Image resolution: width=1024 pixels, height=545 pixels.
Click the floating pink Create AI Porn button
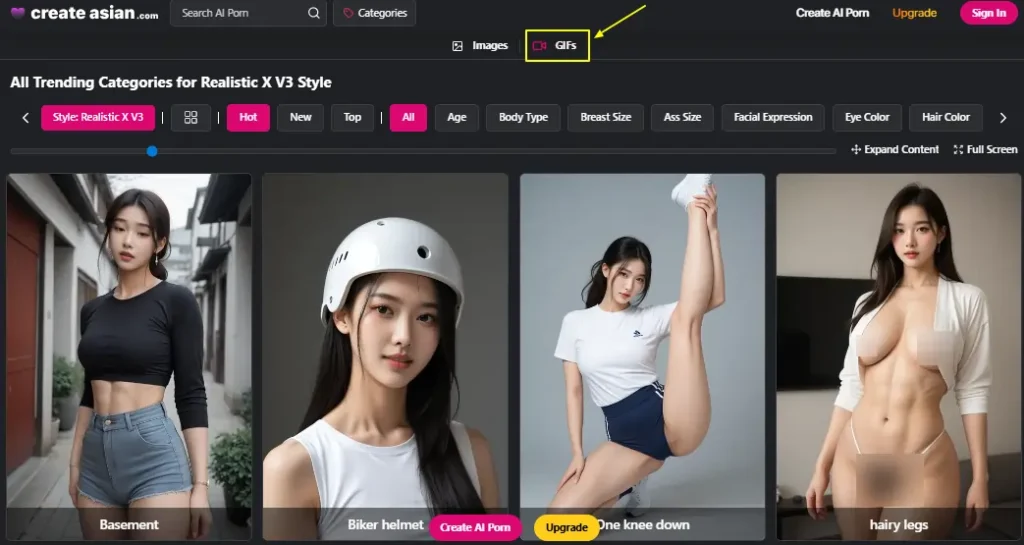pos(475,527)
